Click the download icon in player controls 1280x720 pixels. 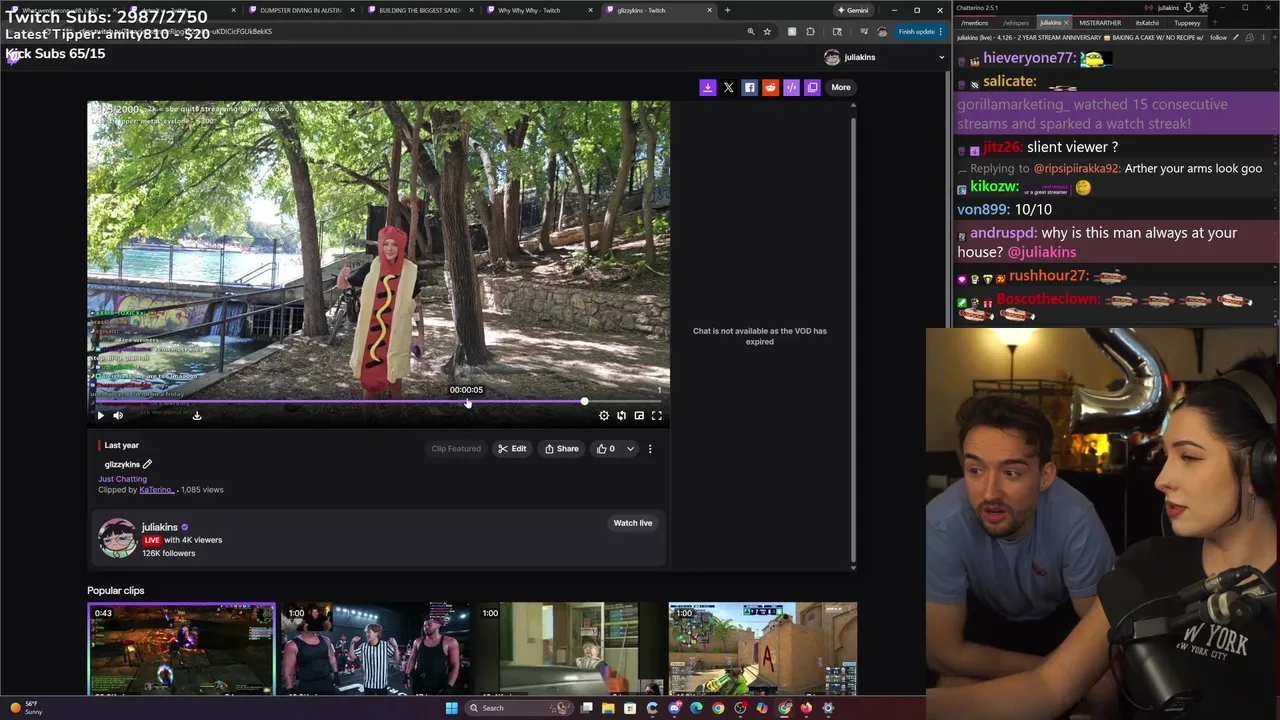pos(197,415)
